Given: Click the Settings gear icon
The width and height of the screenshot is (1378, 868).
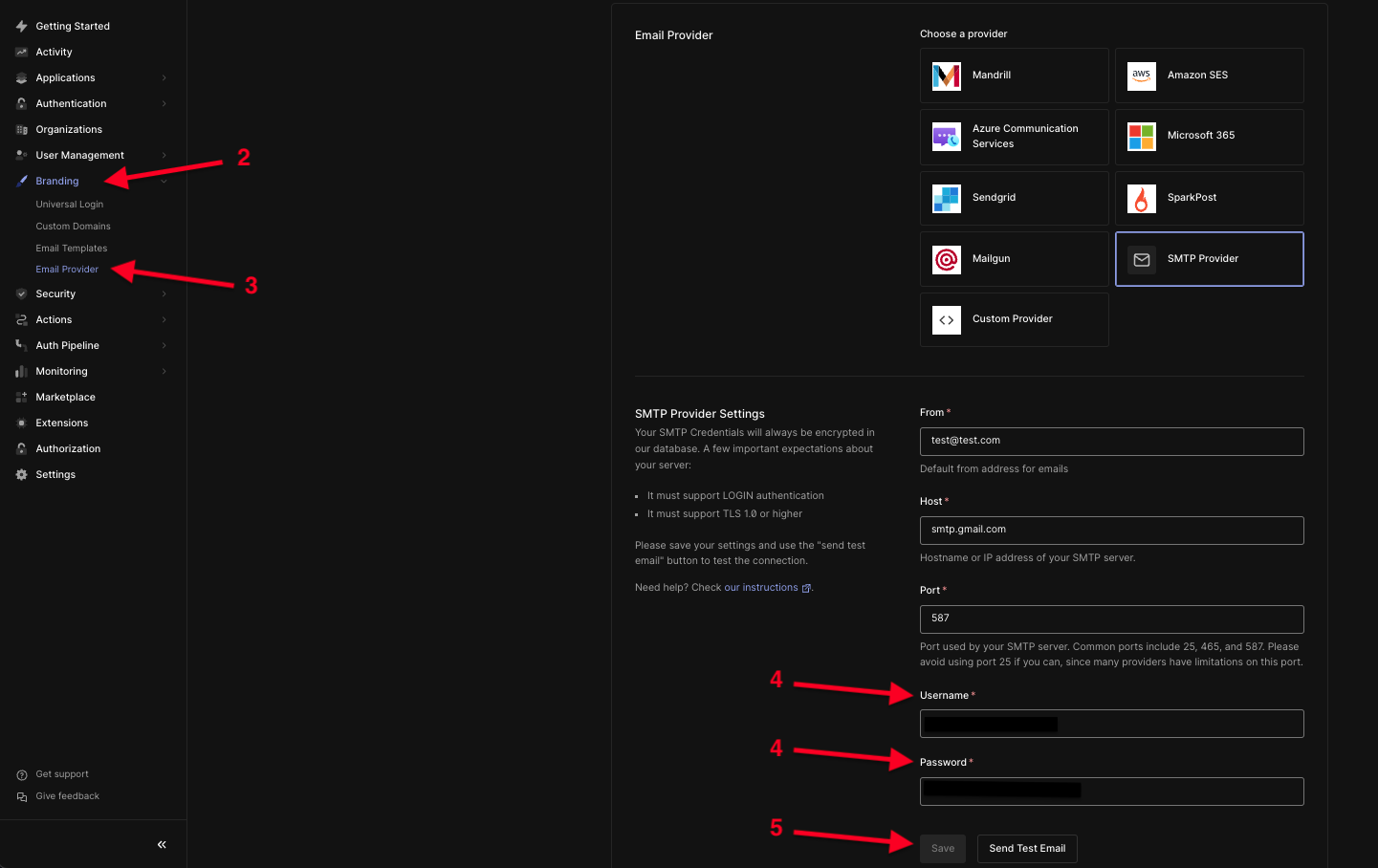Looking at the screenshot, I should [x=21, y=475].
